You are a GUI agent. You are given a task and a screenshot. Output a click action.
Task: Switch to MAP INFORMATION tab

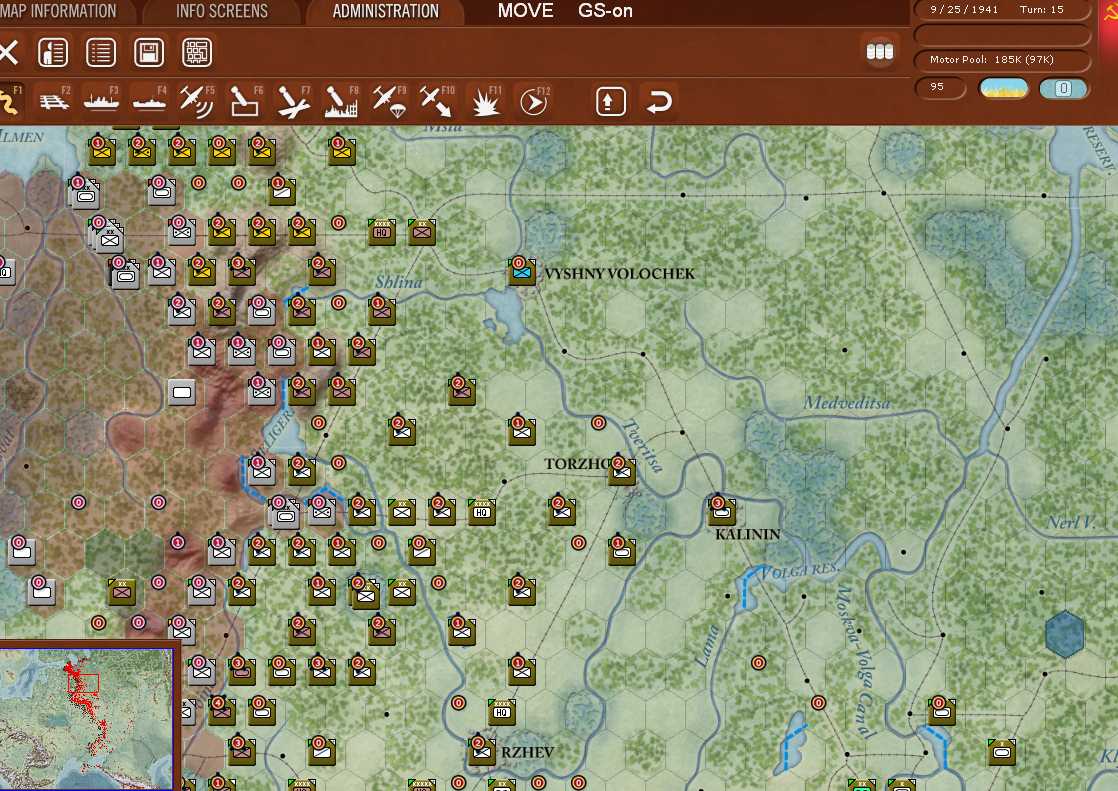(x=58, y=11)
